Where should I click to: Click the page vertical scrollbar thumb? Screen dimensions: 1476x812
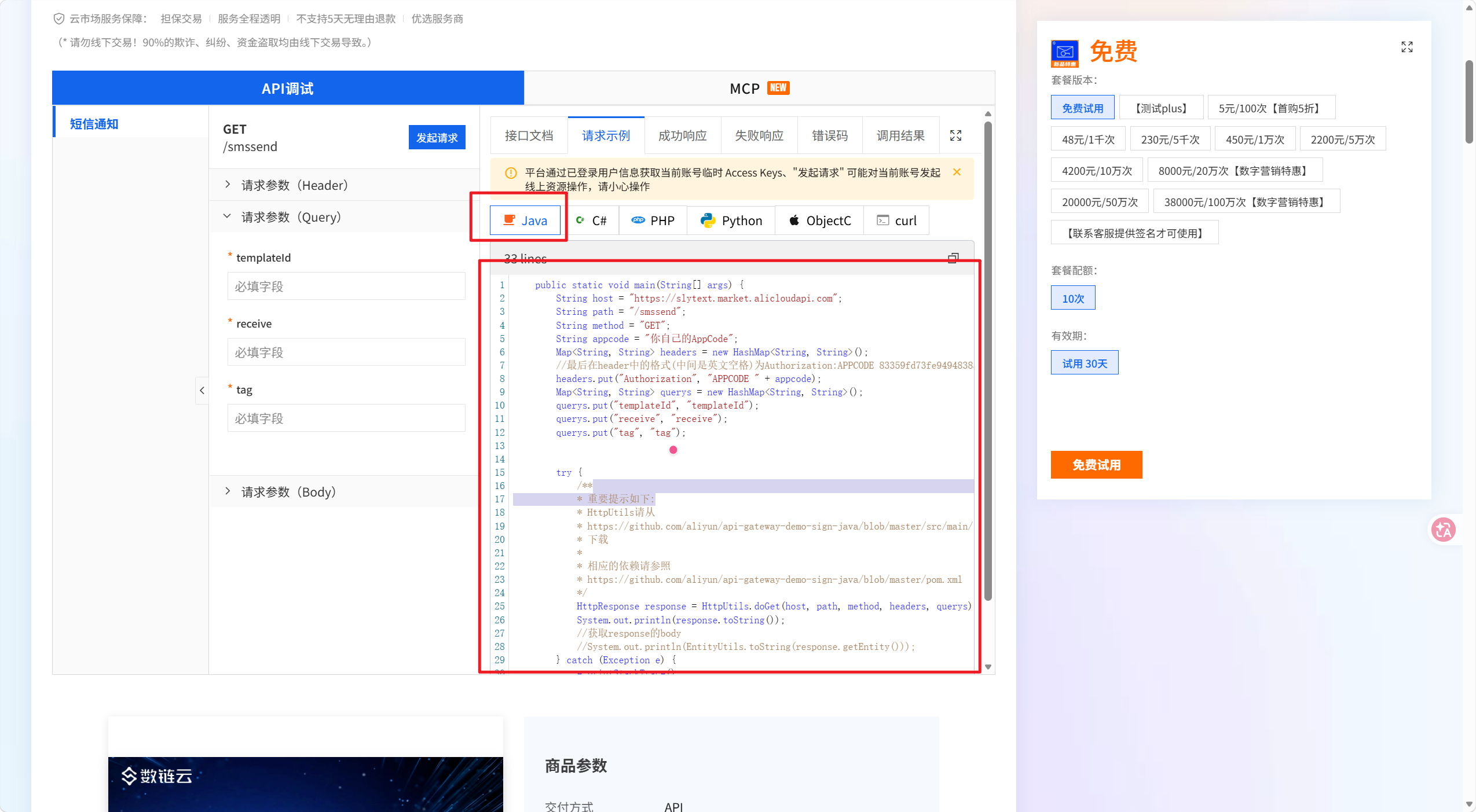[1469, 101]
